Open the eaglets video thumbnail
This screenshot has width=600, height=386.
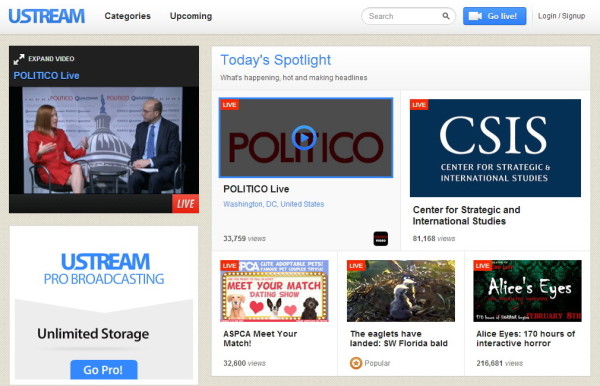coord(401,291)
